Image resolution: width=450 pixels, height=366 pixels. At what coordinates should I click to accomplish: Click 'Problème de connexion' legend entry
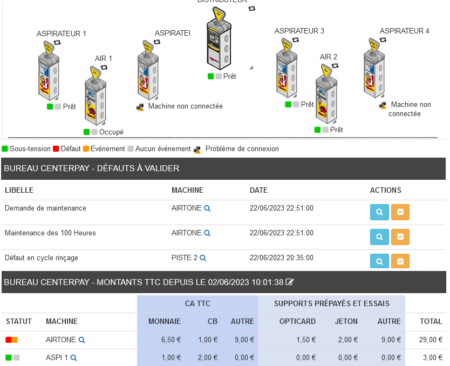236,149
